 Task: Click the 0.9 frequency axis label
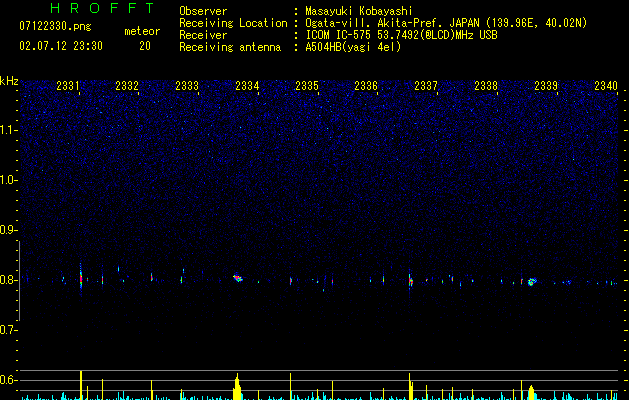point(8,230)
